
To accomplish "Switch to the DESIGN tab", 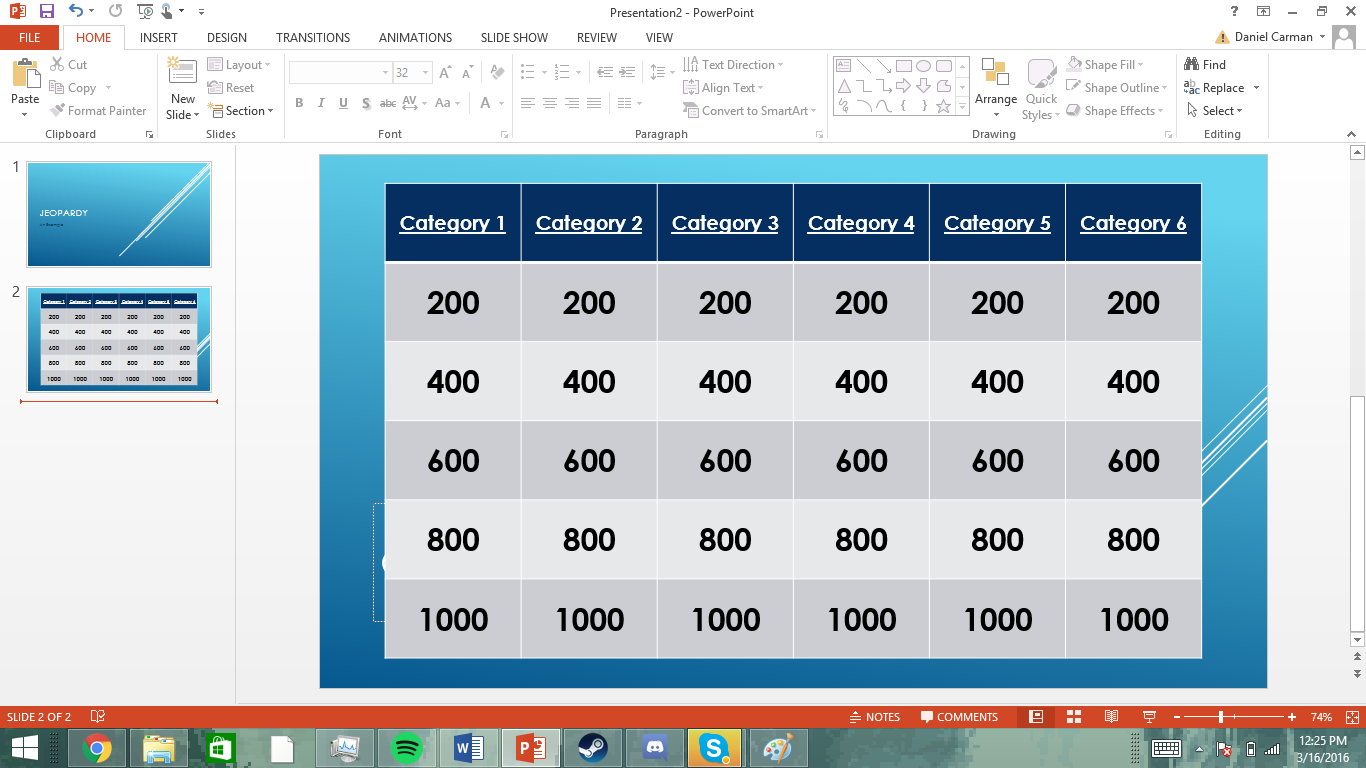I will (227, 37).
